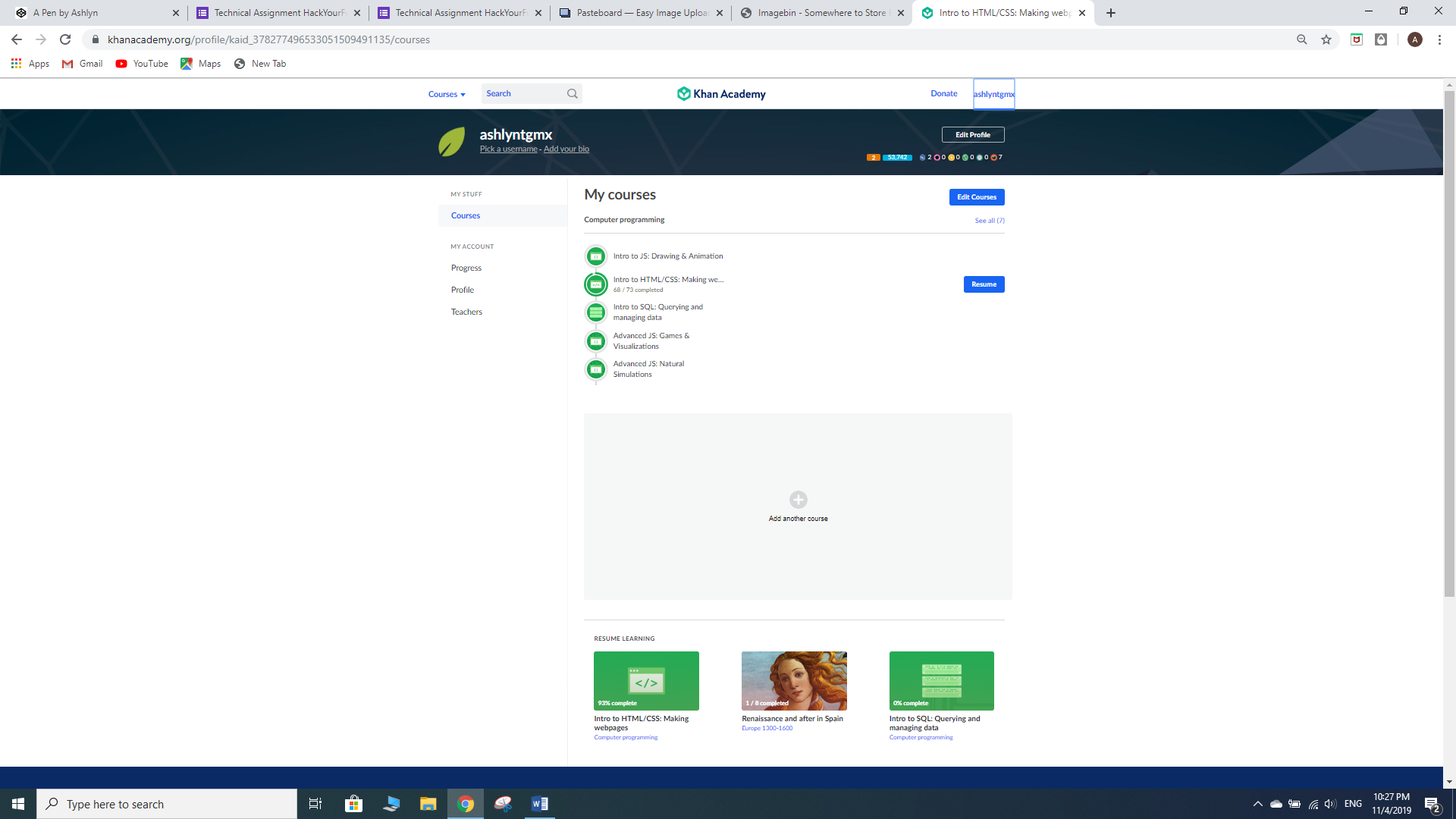Click the Windows taskbar search box
1456x819 pixels.
click(167, 804)
